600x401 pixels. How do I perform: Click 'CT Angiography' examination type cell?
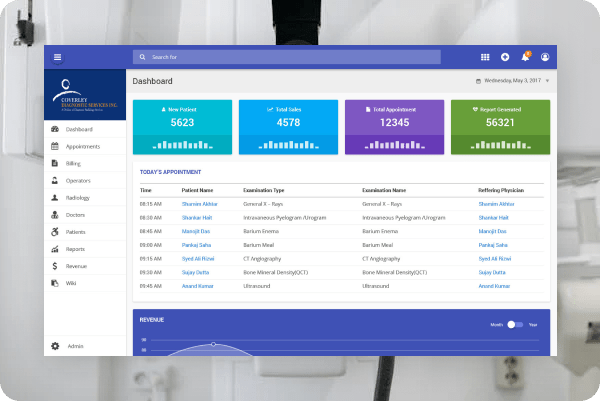pyautogui.click(x=262, y=259)
